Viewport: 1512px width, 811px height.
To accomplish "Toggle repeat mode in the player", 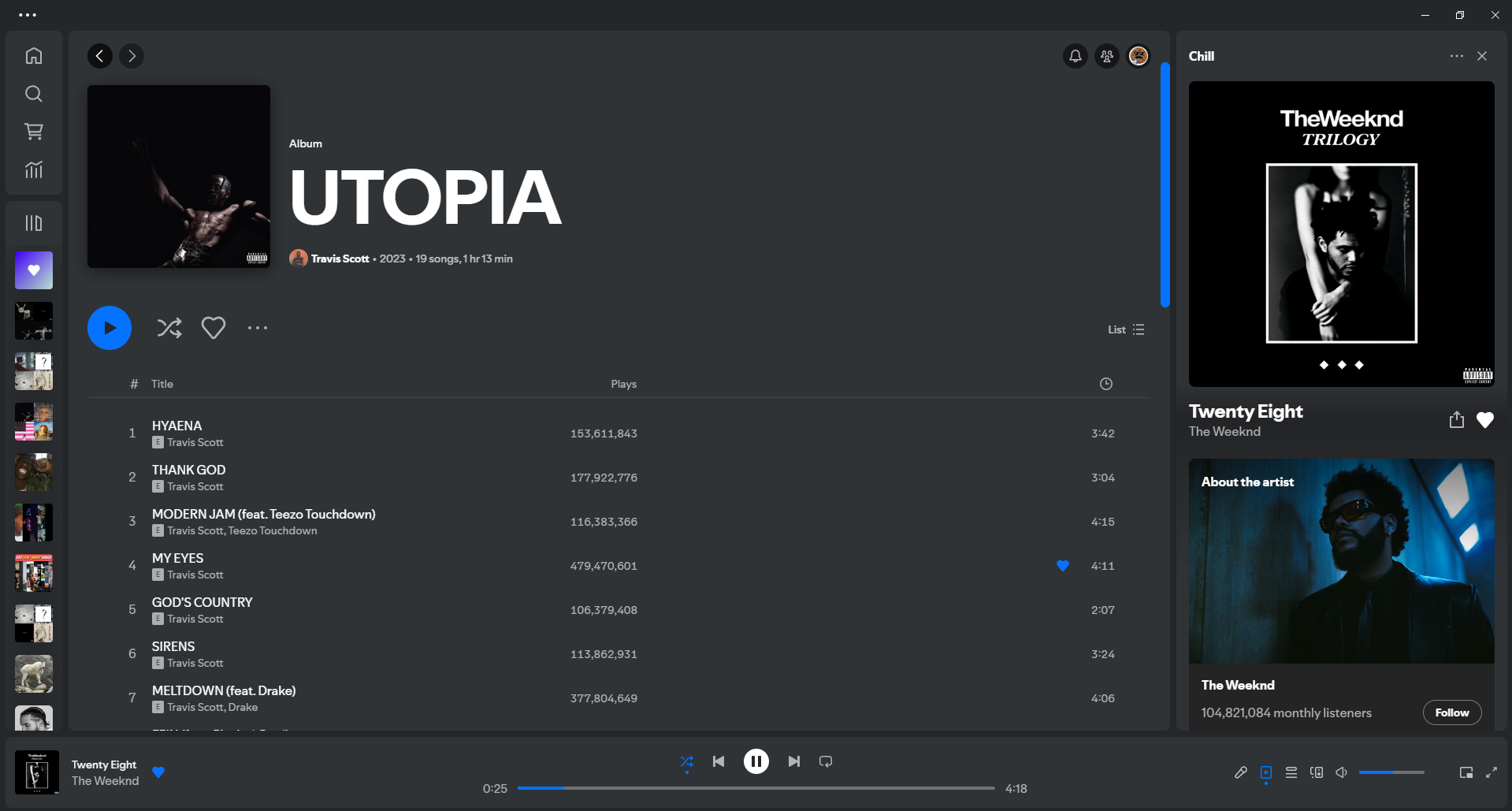I will click(x=826, y=761).
